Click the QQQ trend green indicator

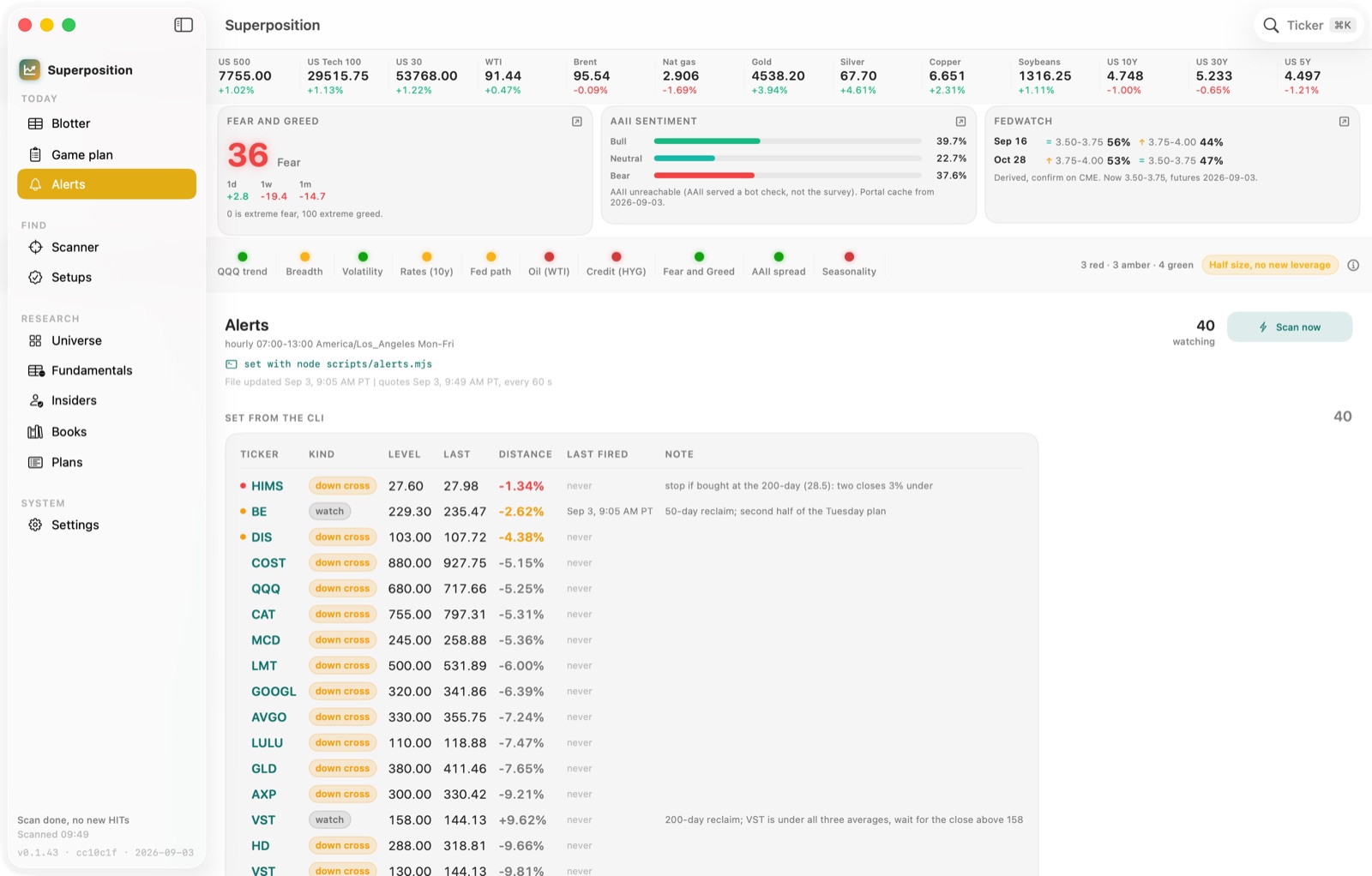[x=243, y=256]
